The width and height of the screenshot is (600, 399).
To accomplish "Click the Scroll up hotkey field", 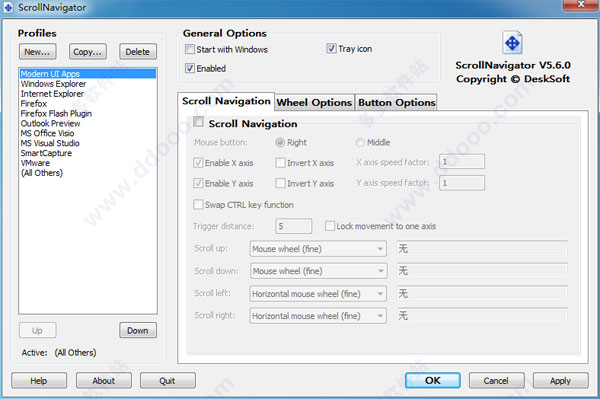I will click(x=482, y=249).
